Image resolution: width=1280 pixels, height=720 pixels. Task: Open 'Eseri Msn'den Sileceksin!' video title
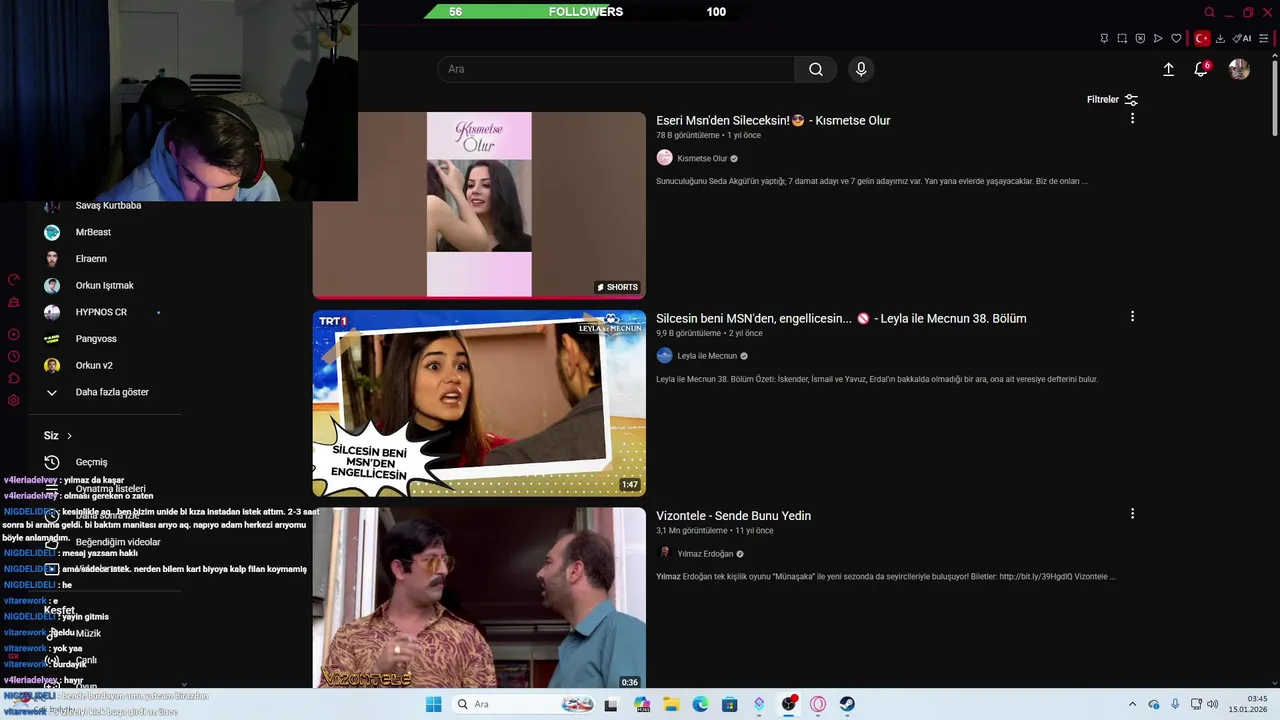click(773, 121)
